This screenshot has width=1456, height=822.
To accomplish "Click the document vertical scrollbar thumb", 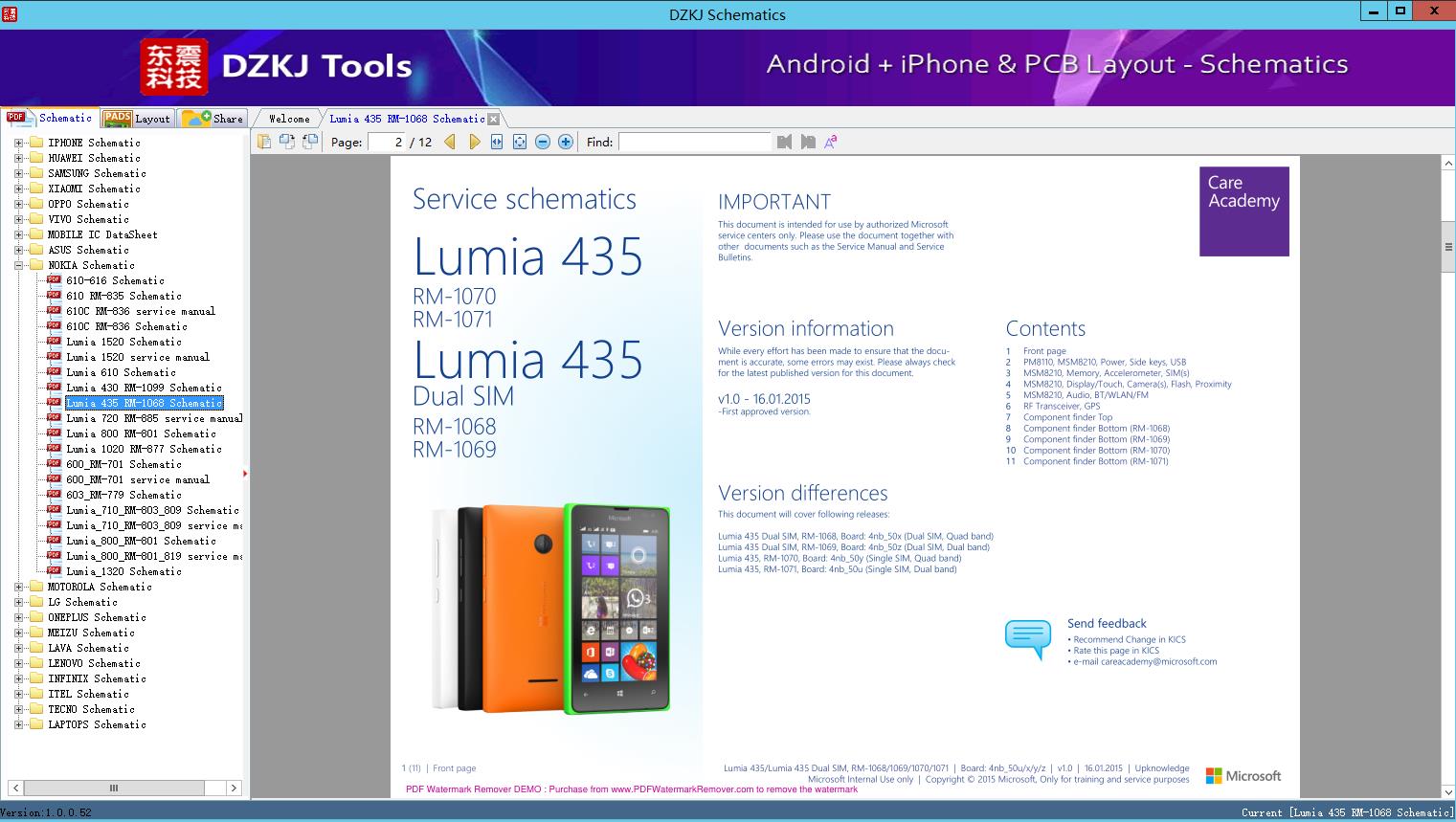I will coord(1448,247).
